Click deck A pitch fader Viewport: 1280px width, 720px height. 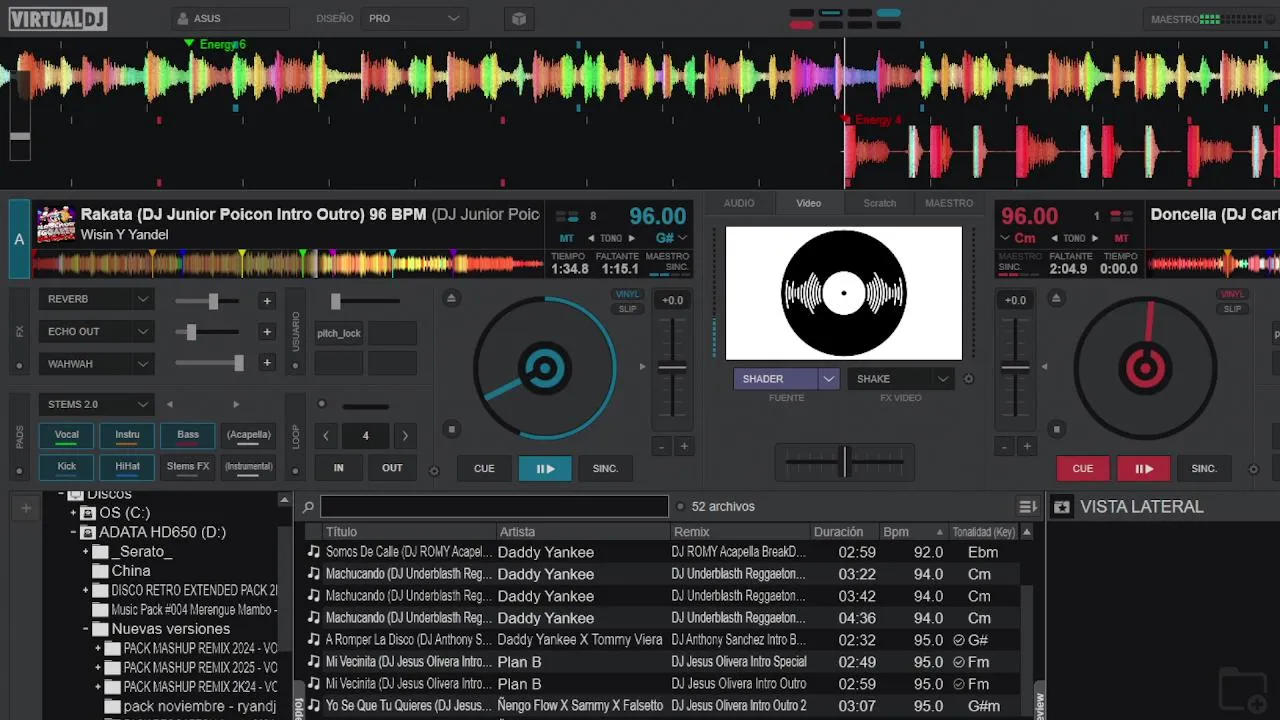tap(673, 367)
